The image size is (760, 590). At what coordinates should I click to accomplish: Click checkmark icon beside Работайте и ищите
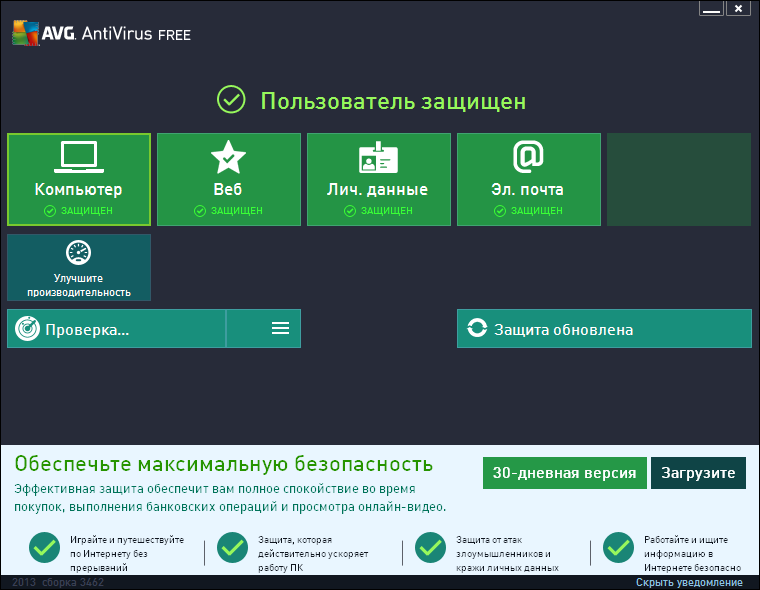618,547
